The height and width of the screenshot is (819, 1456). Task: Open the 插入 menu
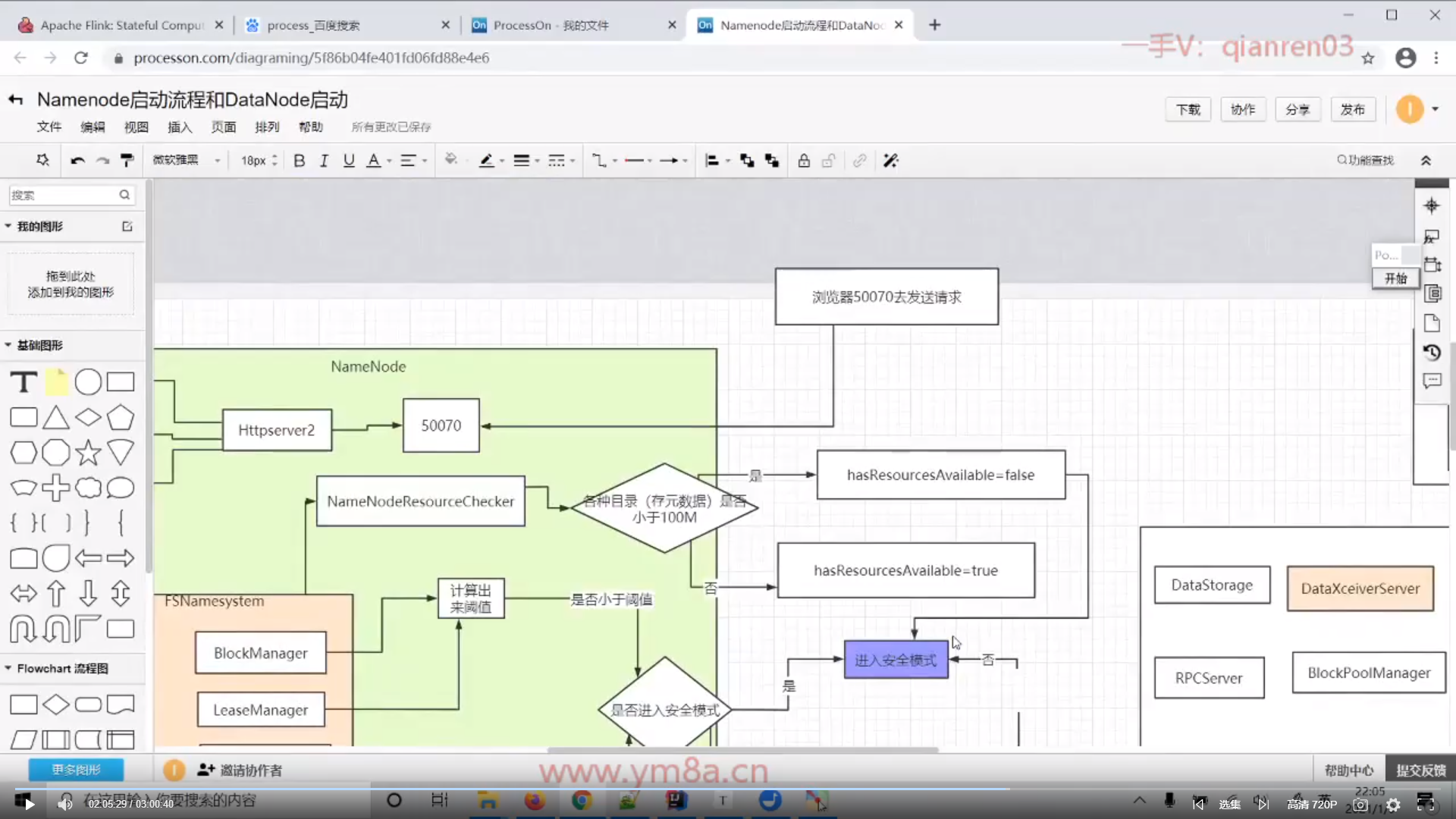click(179, 127)
